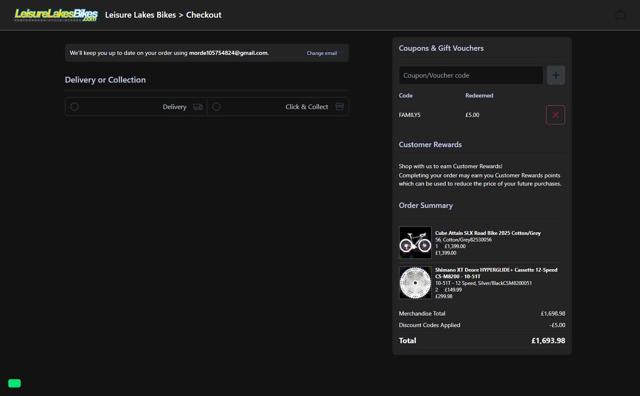
Task: Click the Merchandise Total amount £1,698.98
Action: click(x=553, y=314)
